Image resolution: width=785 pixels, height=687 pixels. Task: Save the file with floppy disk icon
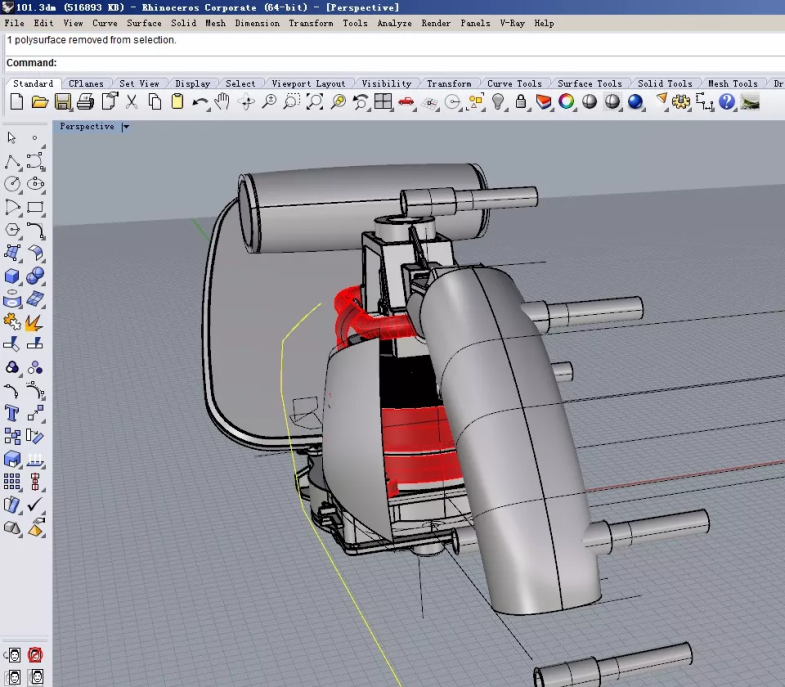tap(63, 102)
